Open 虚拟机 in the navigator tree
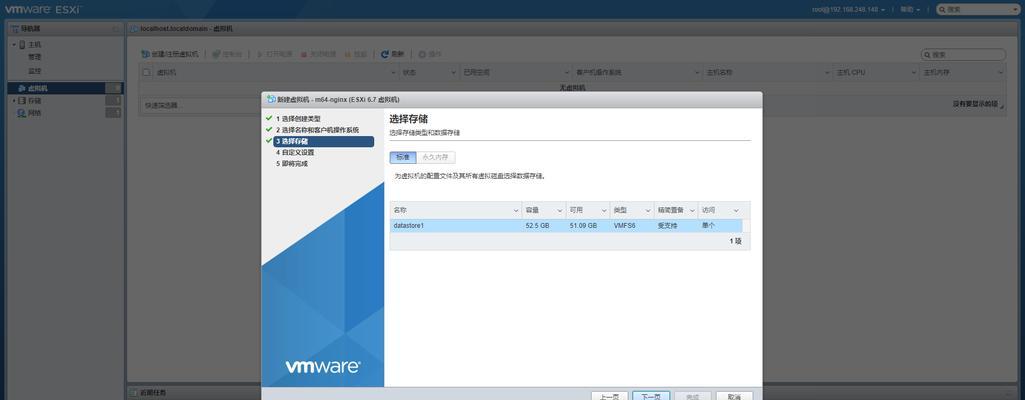This screenshot has width=1025, height=400. tap(37, 88)
